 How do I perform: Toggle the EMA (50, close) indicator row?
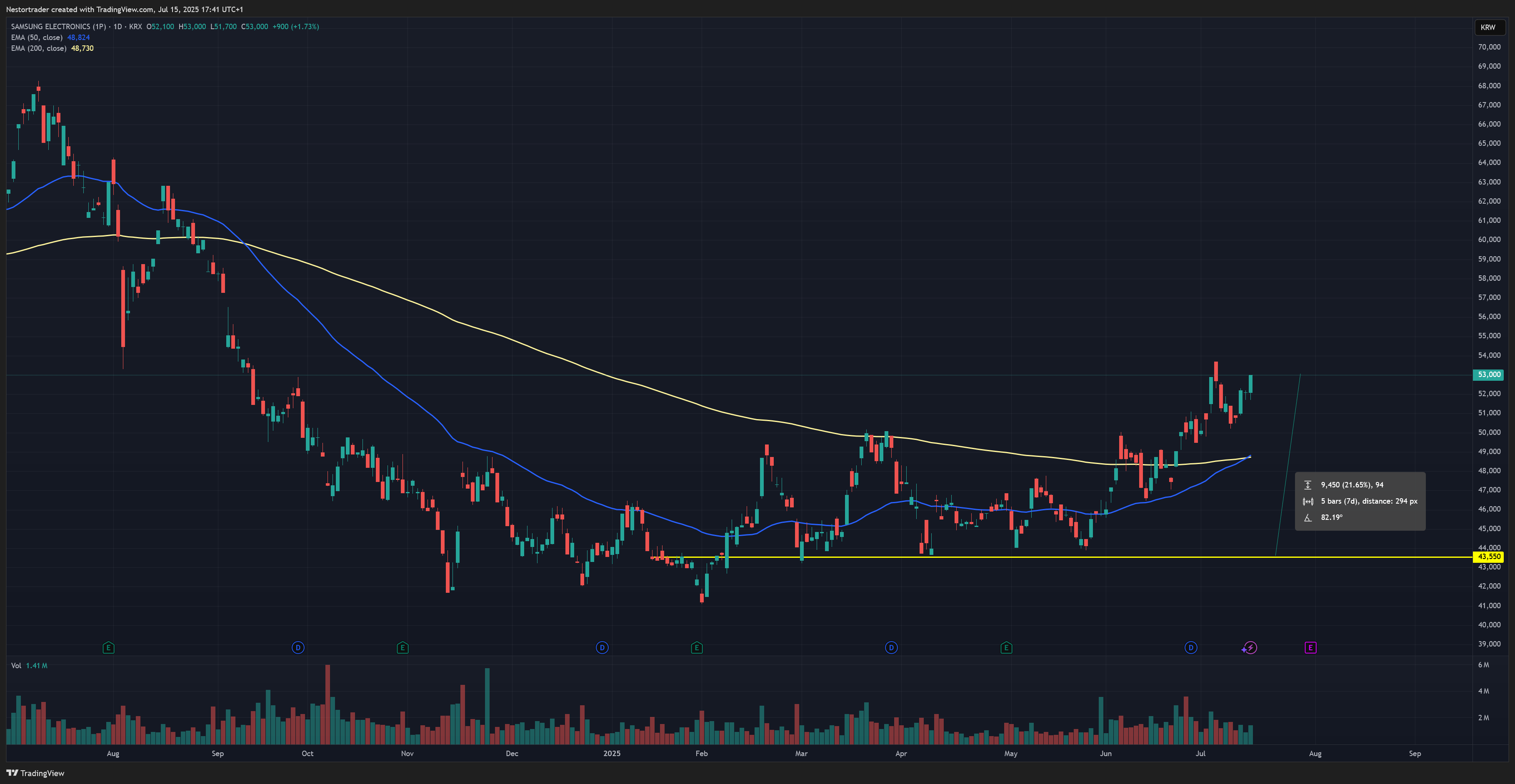(x=37, y=37)
